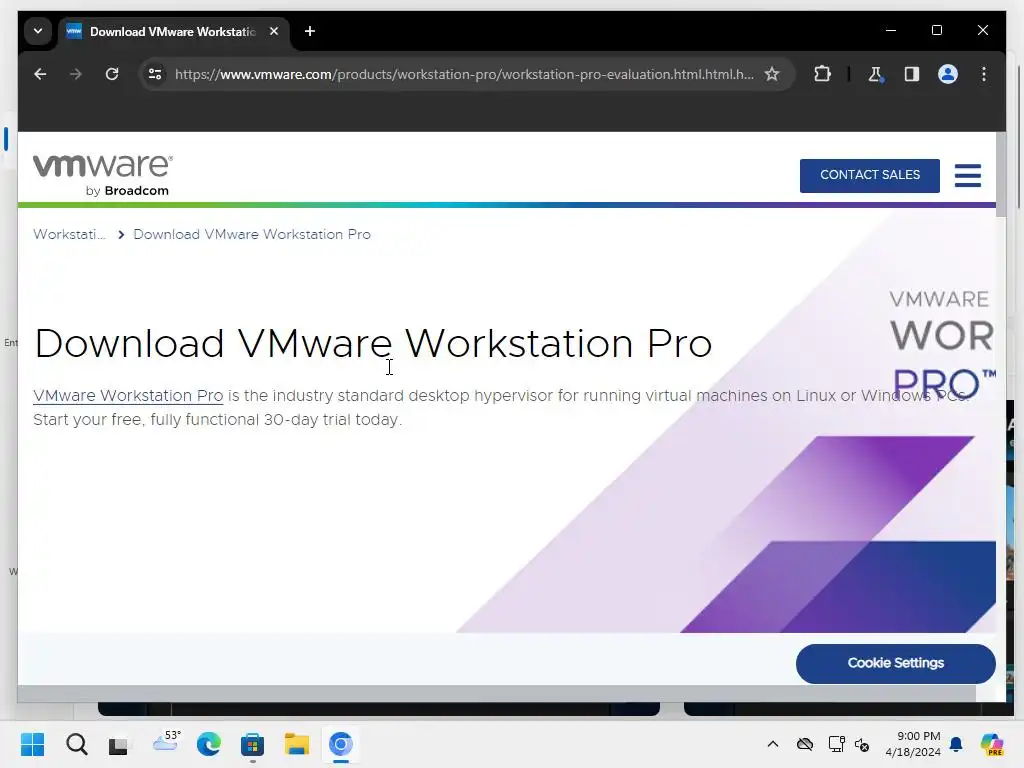The image size is (1024, 768).
Task: Bookmark this page with the star
Action: coord(772,74)
